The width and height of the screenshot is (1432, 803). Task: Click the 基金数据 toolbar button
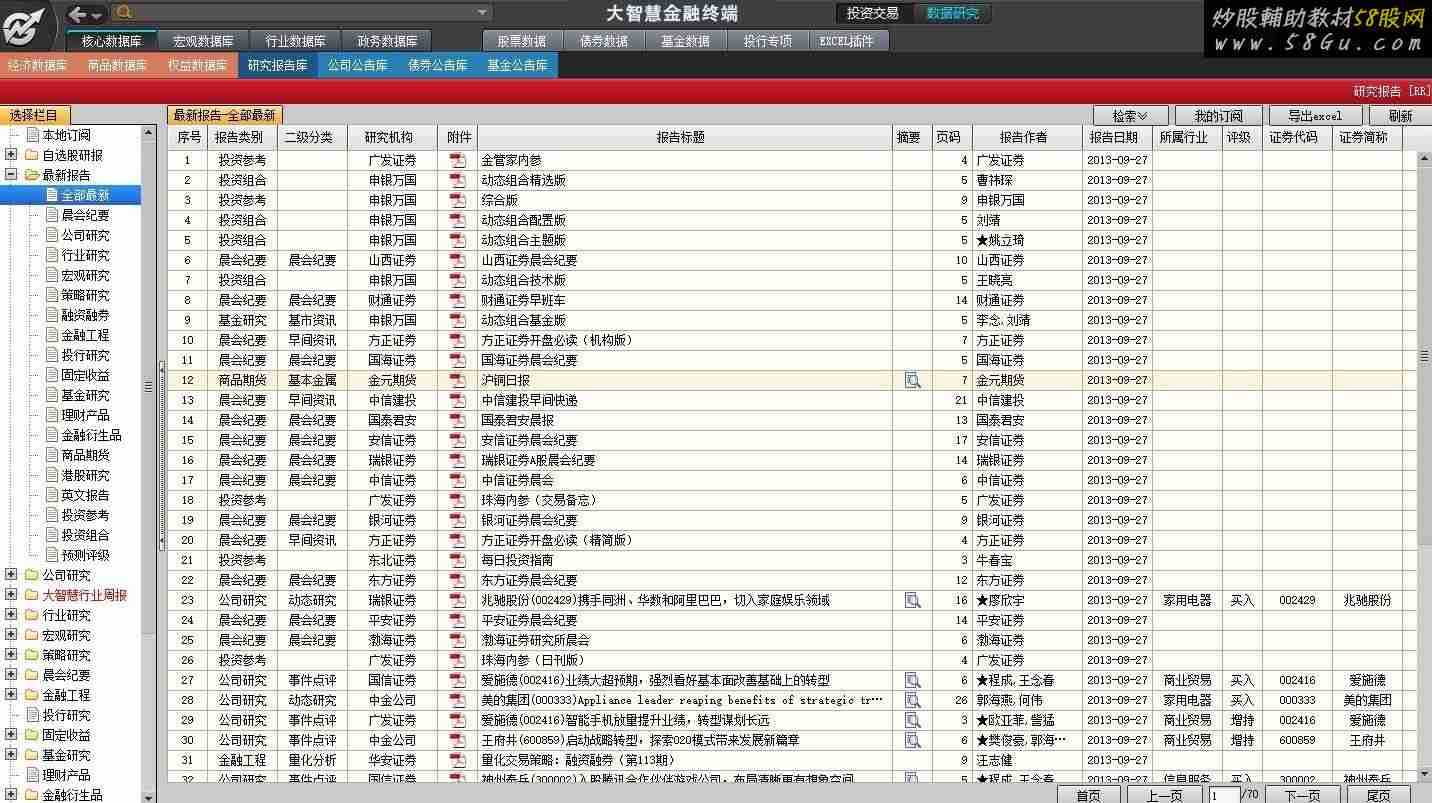[685, 41]
